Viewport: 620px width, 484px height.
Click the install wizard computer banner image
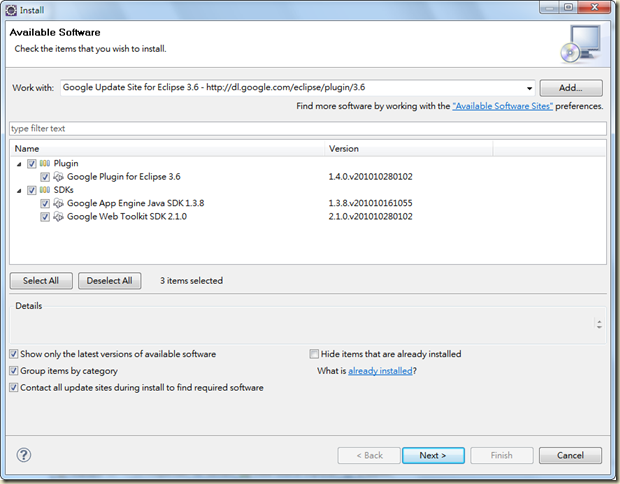coord(580,43)
